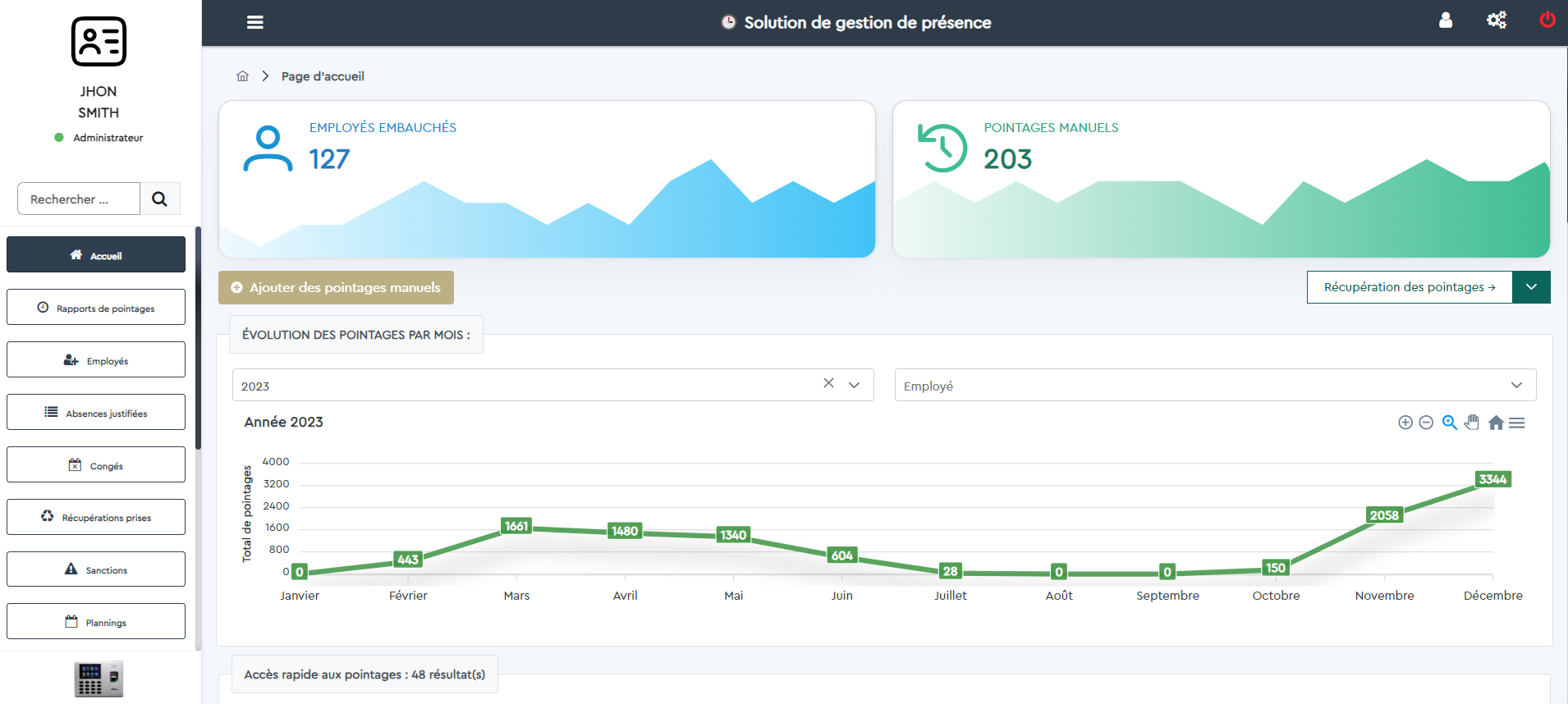Click the hamburger menu toggle icon

click(x=255, y=22)
